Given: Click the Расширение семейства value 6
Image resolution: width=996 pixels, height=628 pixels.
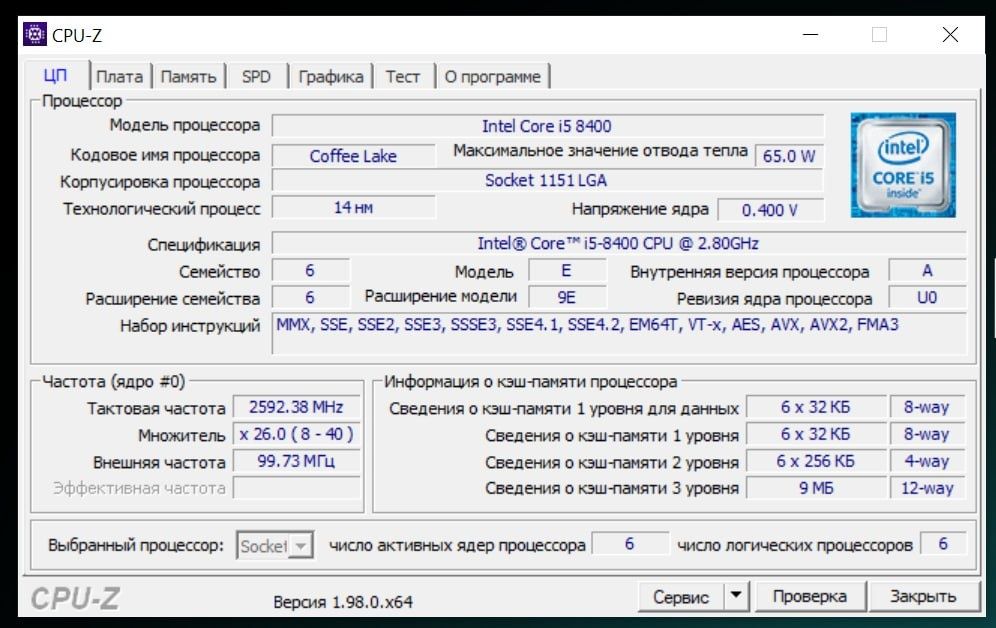Looking at the screenshot, I should [310, 297].
